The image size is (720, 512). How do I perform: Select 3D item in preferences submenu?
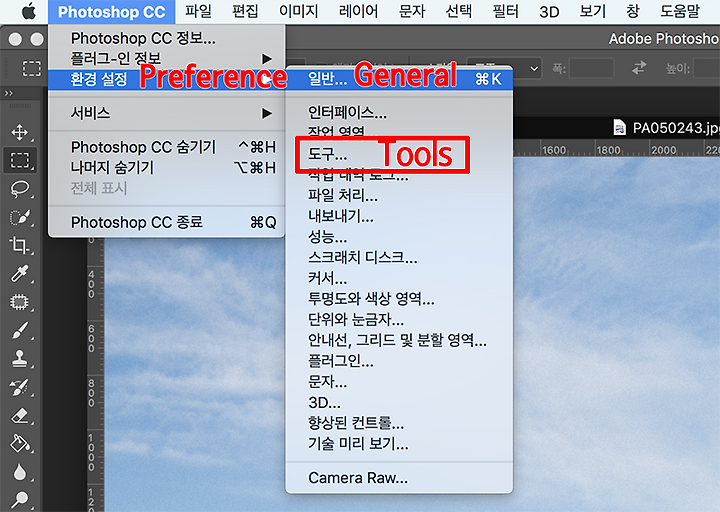coord(399,402)
